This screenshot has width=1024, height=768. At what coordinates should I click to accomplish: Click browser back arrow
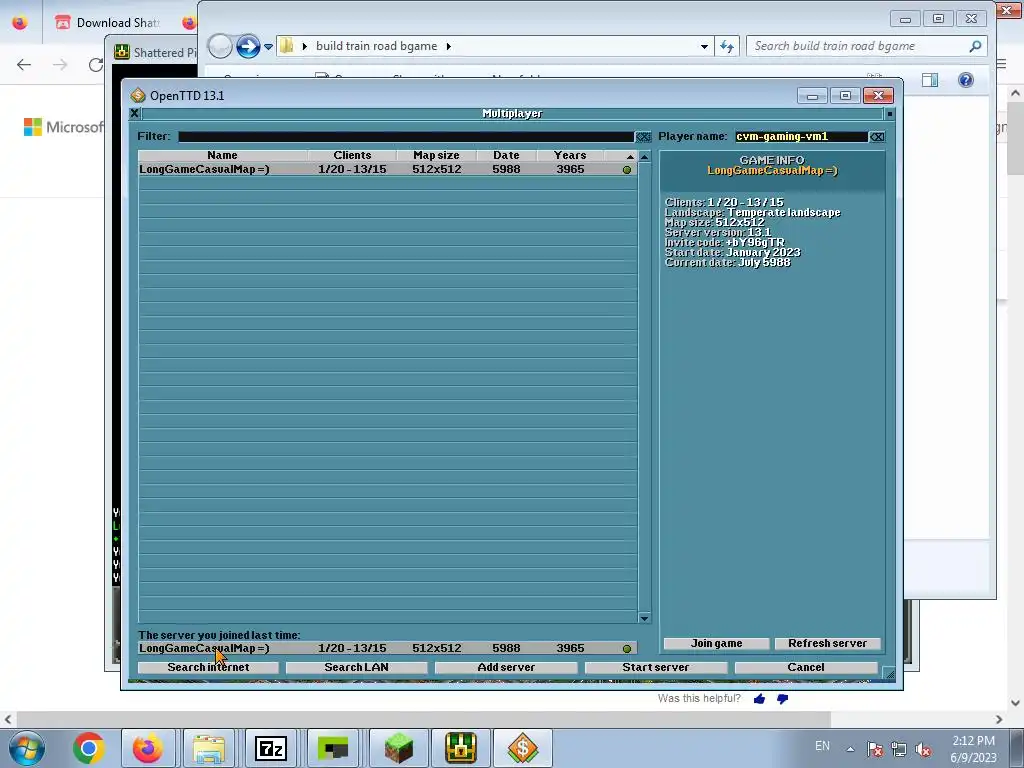(x=24, y=65)
